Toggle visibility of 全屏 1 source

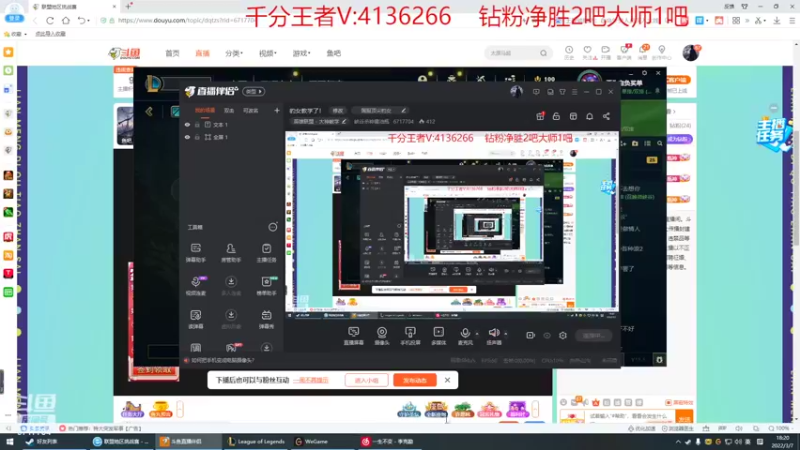[187, 137]
